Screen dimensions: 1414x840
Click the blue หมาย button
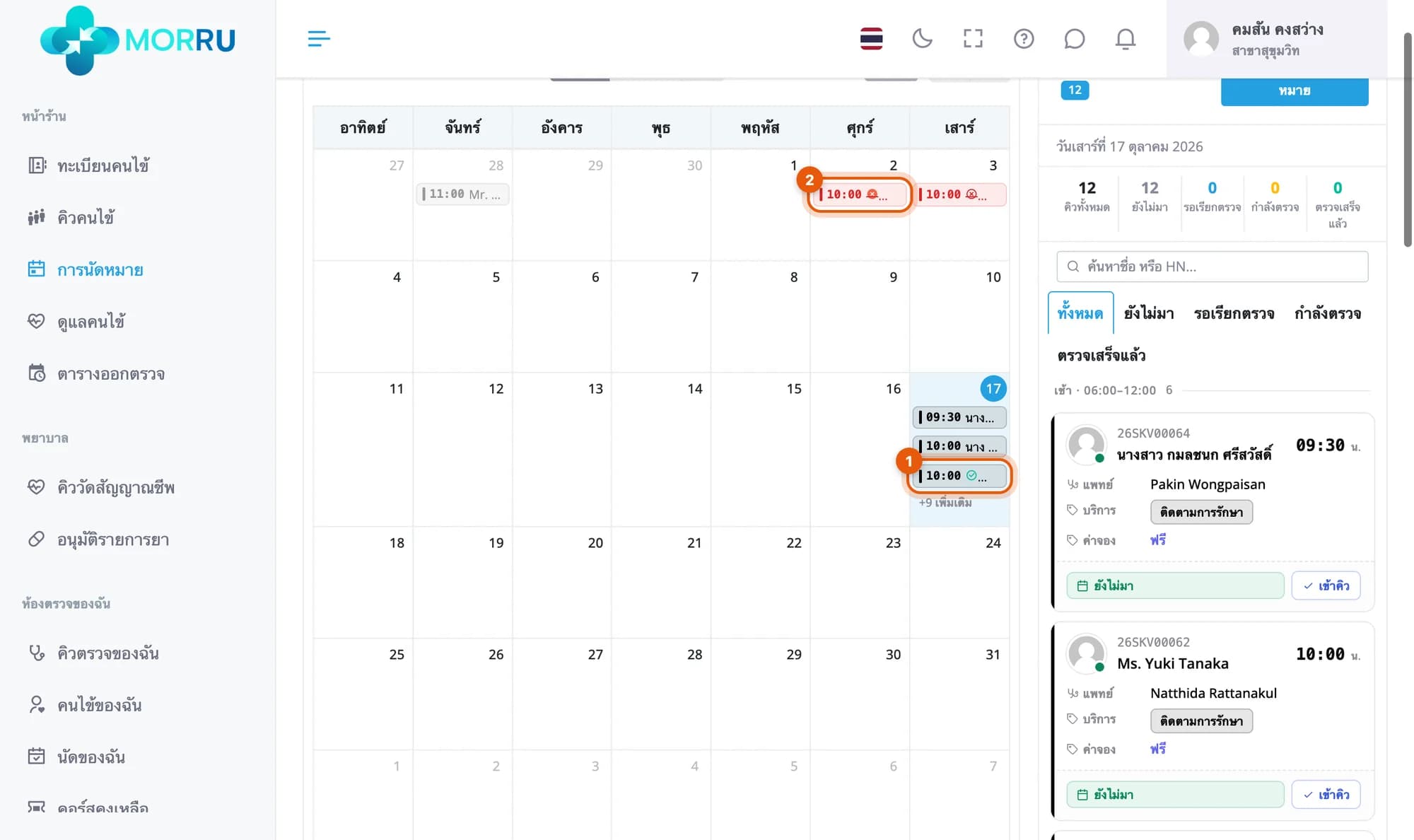click(x=1294, y=91)
